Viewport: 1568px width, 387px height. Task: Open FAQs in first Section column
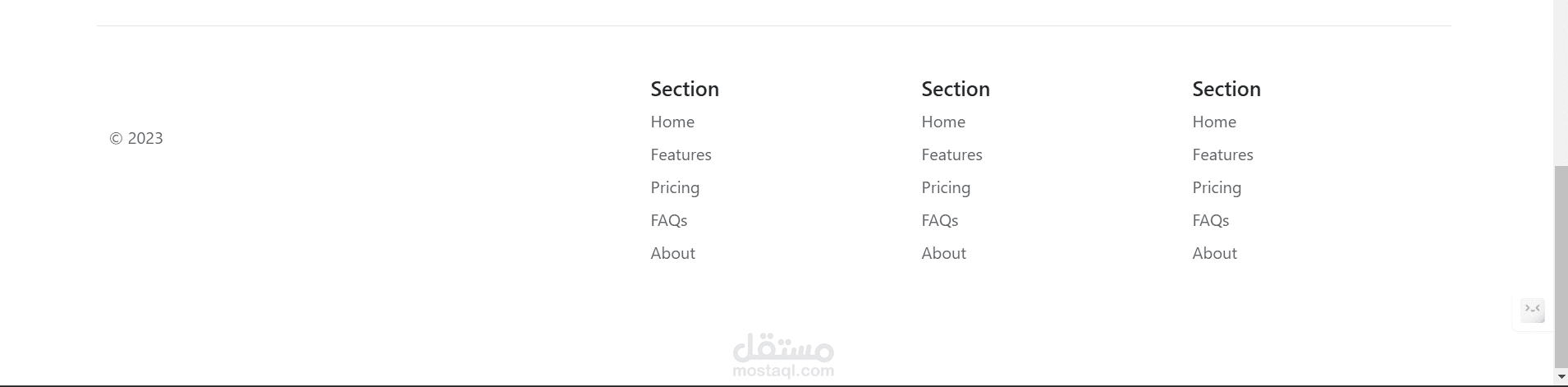click(668, 220)
